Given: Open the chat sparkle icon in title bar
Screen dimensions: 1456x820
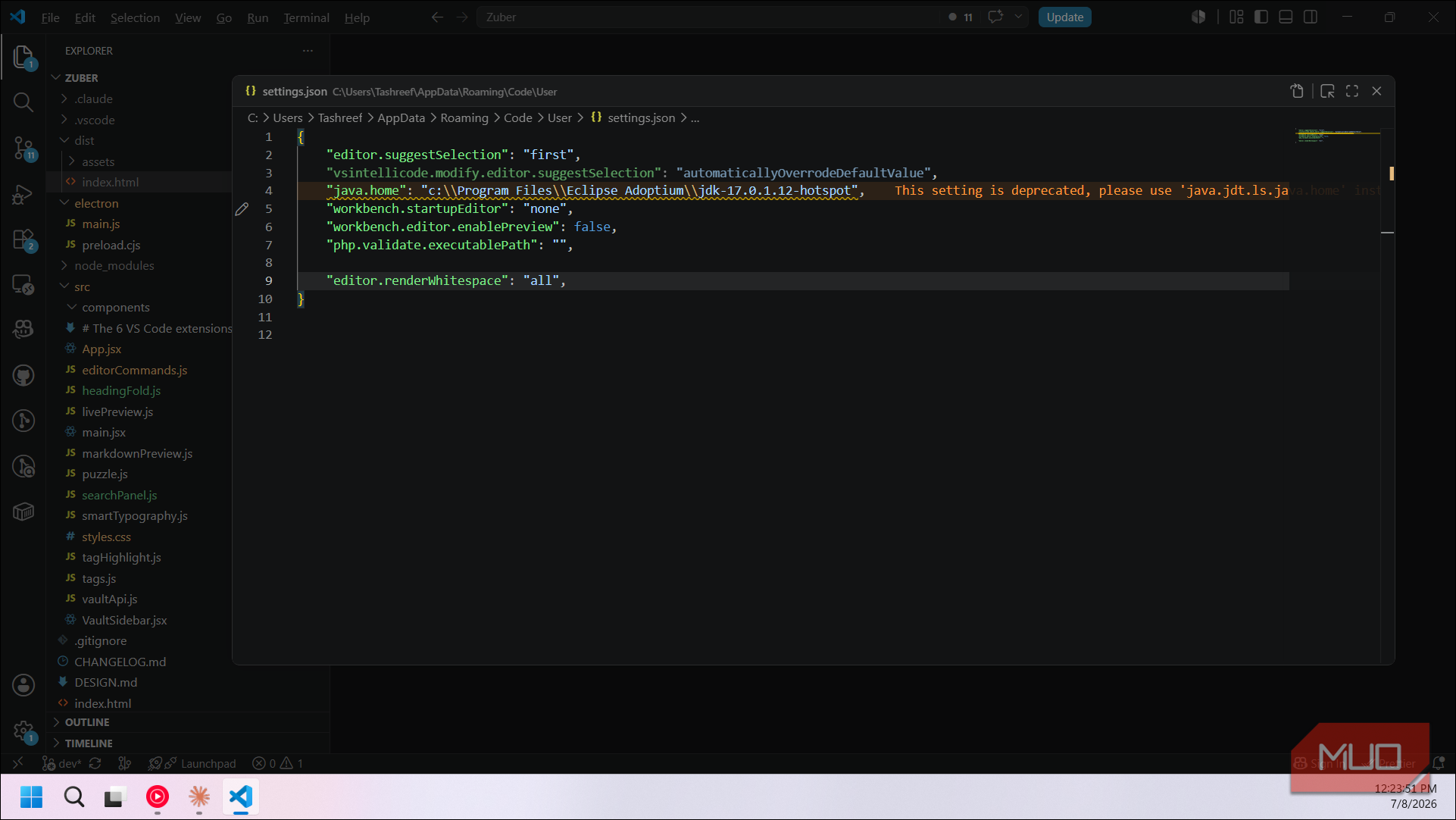Looking at the screenshot, I should coord(995,17).
